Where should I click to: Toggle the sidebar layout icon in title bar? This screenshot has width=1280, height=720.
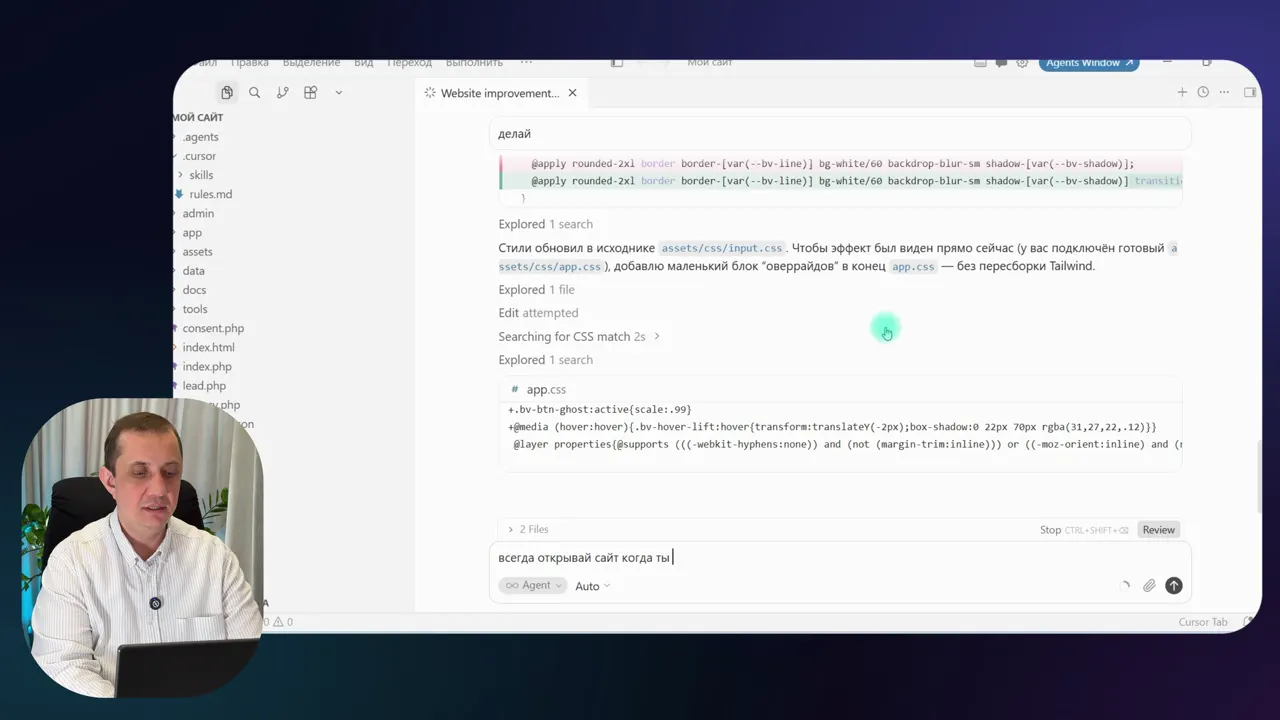point(617,63)
